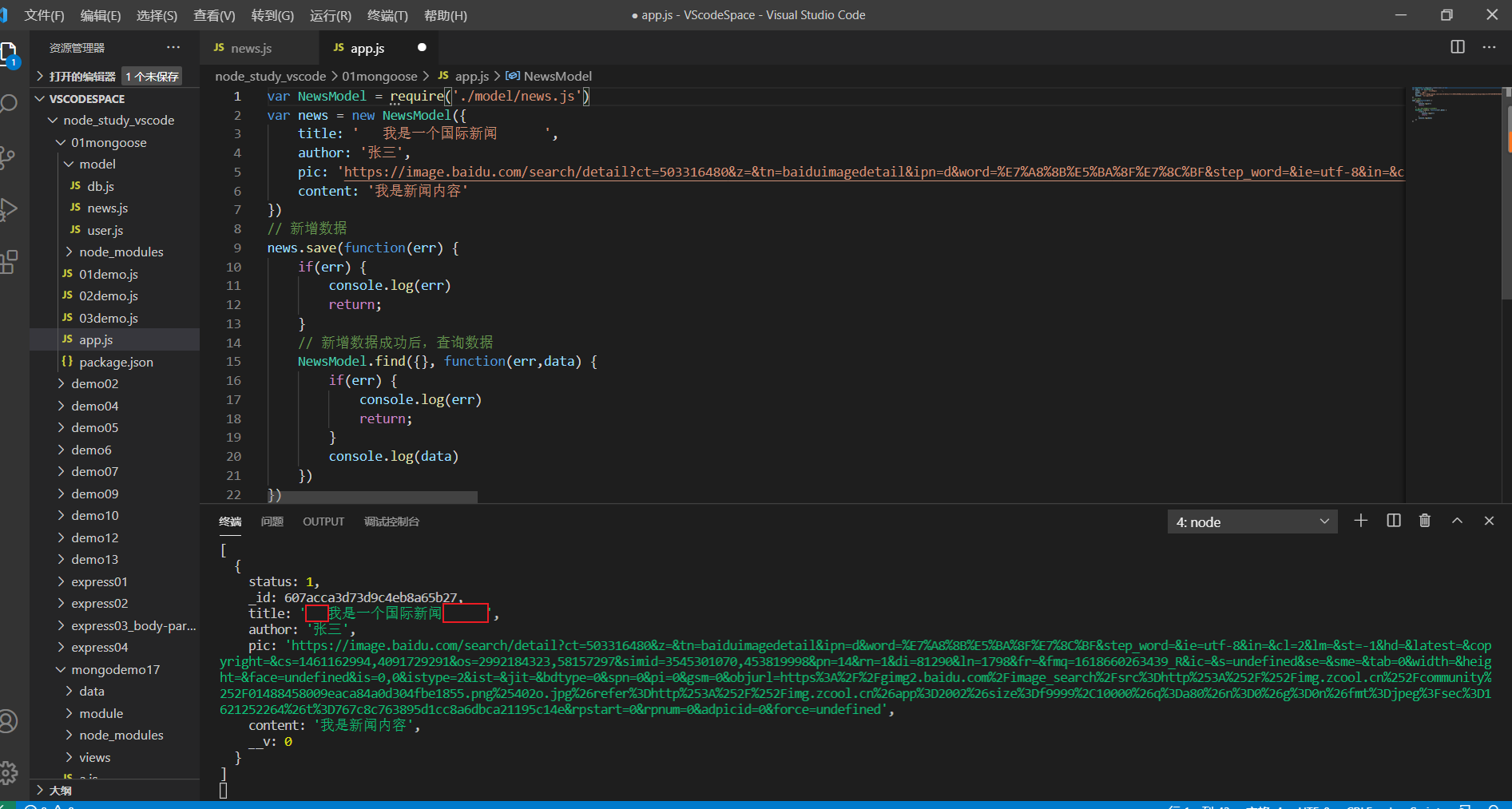Kill the terminal with trash icon
The width and height of the screenshot is (1512, 809).
tap(1425, 521)
